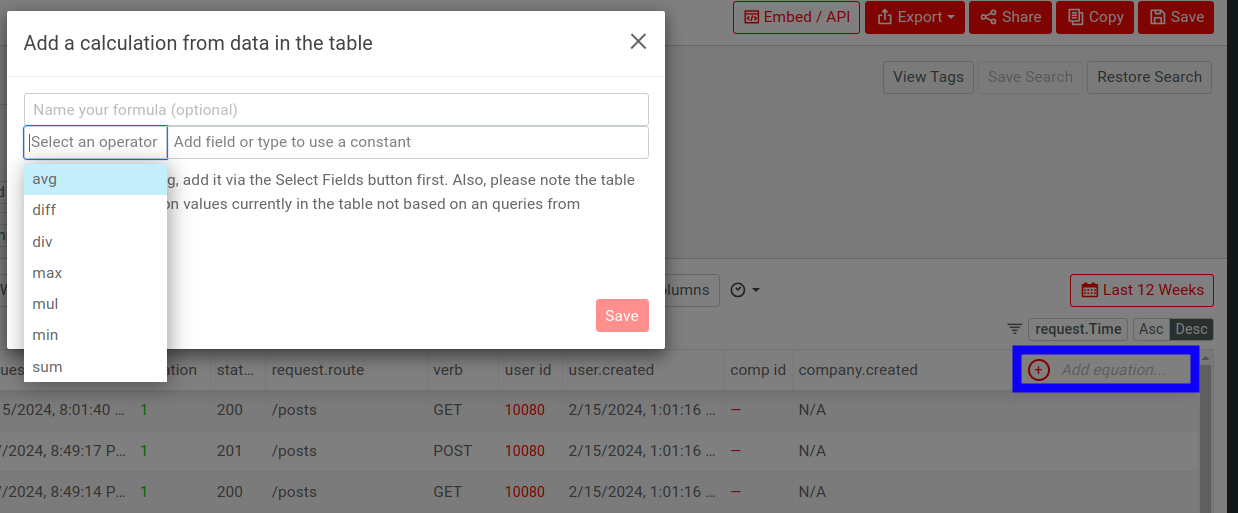The width and height of the screenshot is (1238, 513).
Task: Choose div operator from the list
Action: click(95, 242)
